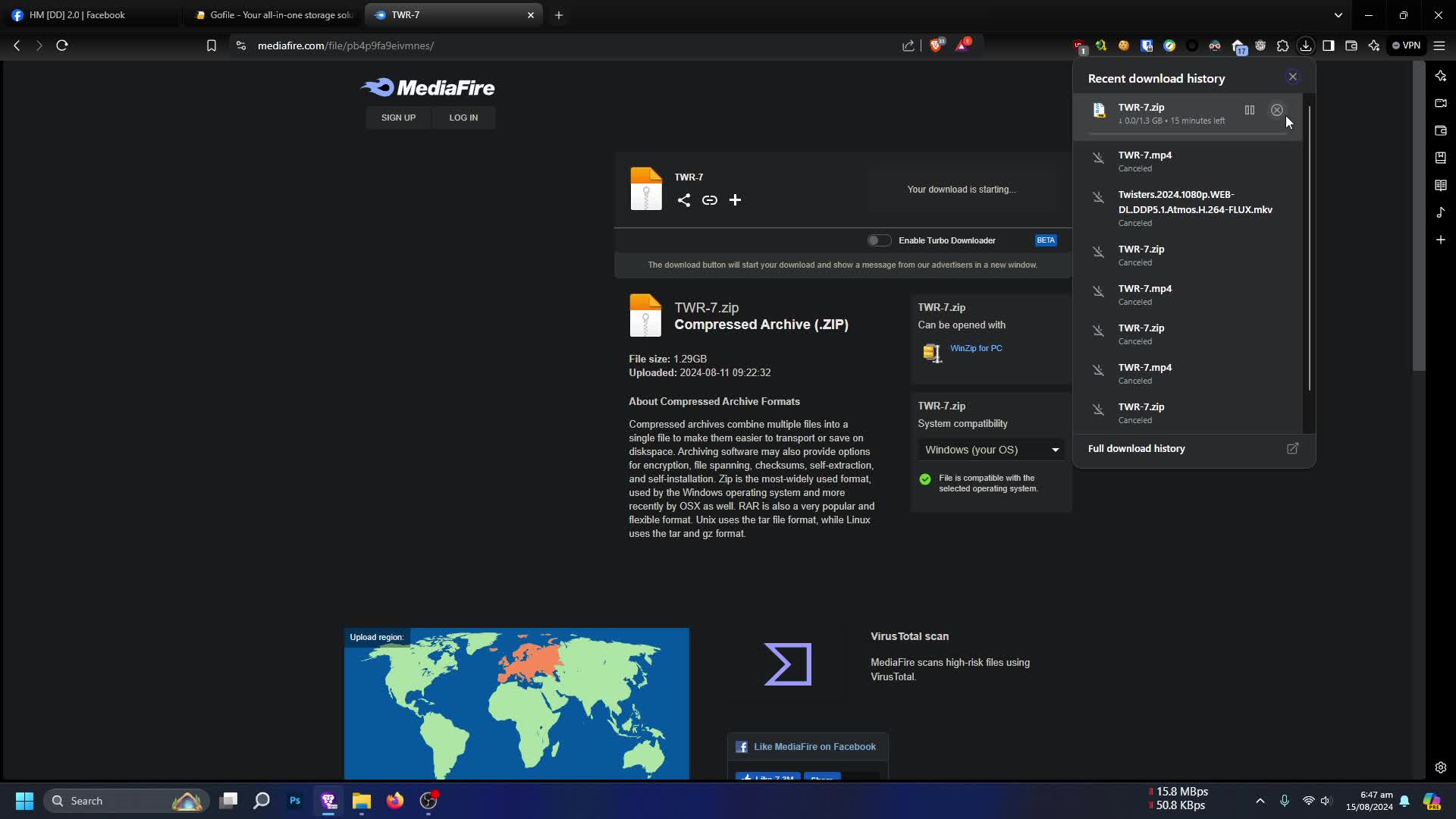Open the tab search dropdown arrow
Screen dimensions: 1456x819
pyautogui.click(x=1338, y=15)
